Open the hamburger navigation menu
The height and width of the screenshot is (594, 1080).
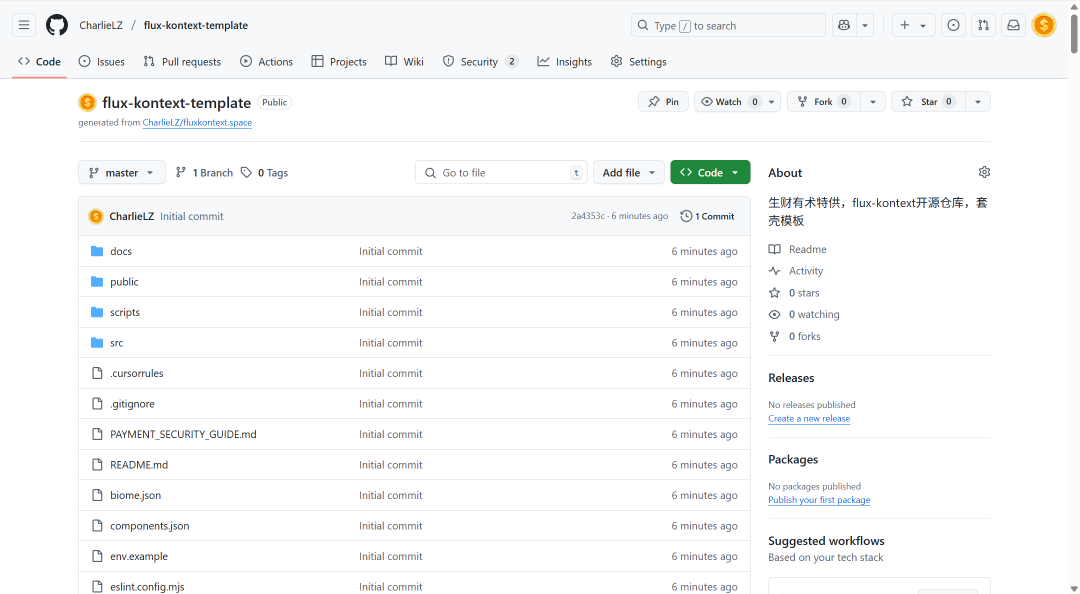click(x=24, y=25)
